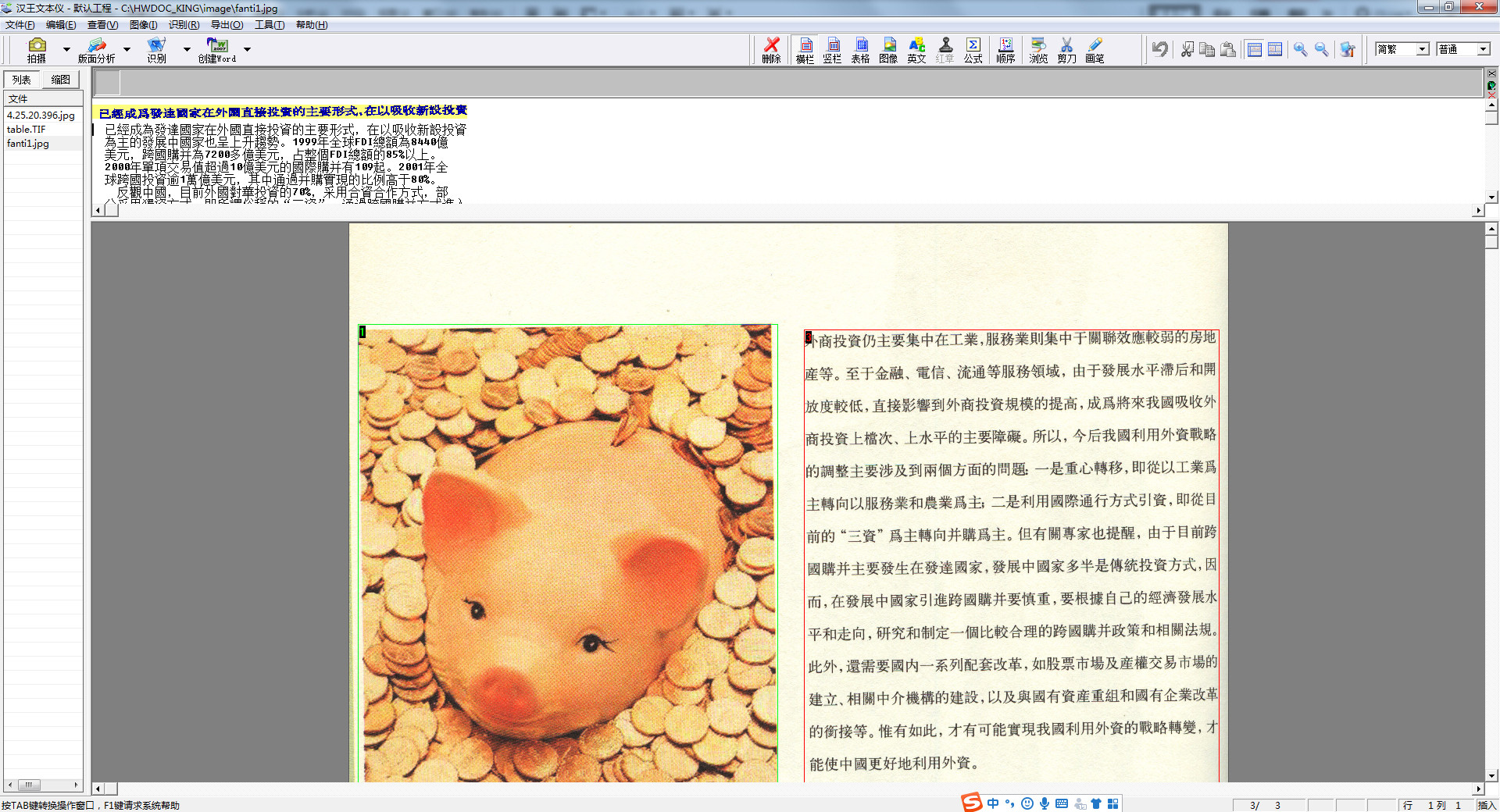Click the image pane vertical scrollbar down arrow
Viewport: 1500px width, 812px height.
click(x=1491, y=776)
